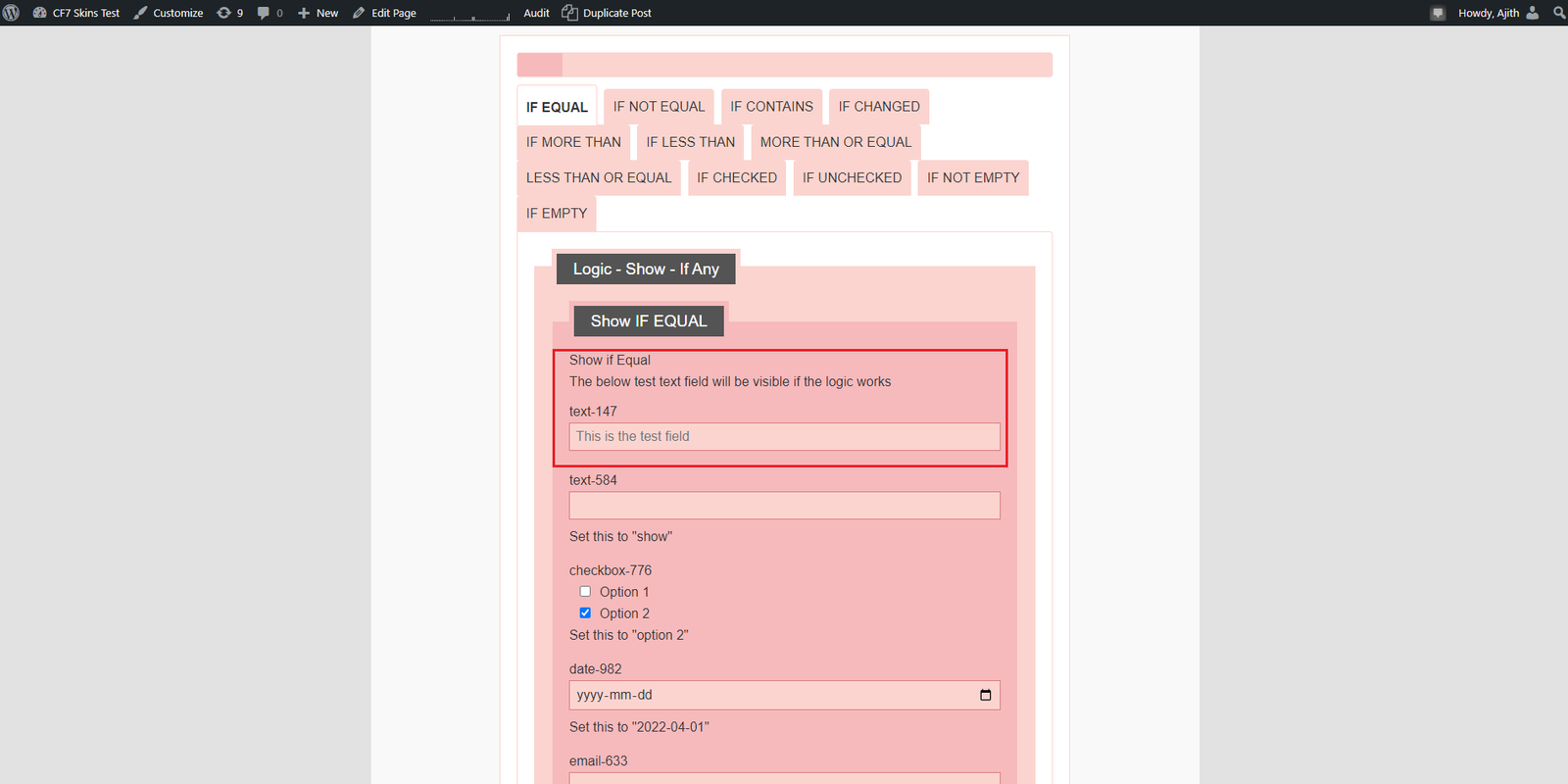Click the plus New content icon
Screen dimensions: 1568x784
[304, 13]
